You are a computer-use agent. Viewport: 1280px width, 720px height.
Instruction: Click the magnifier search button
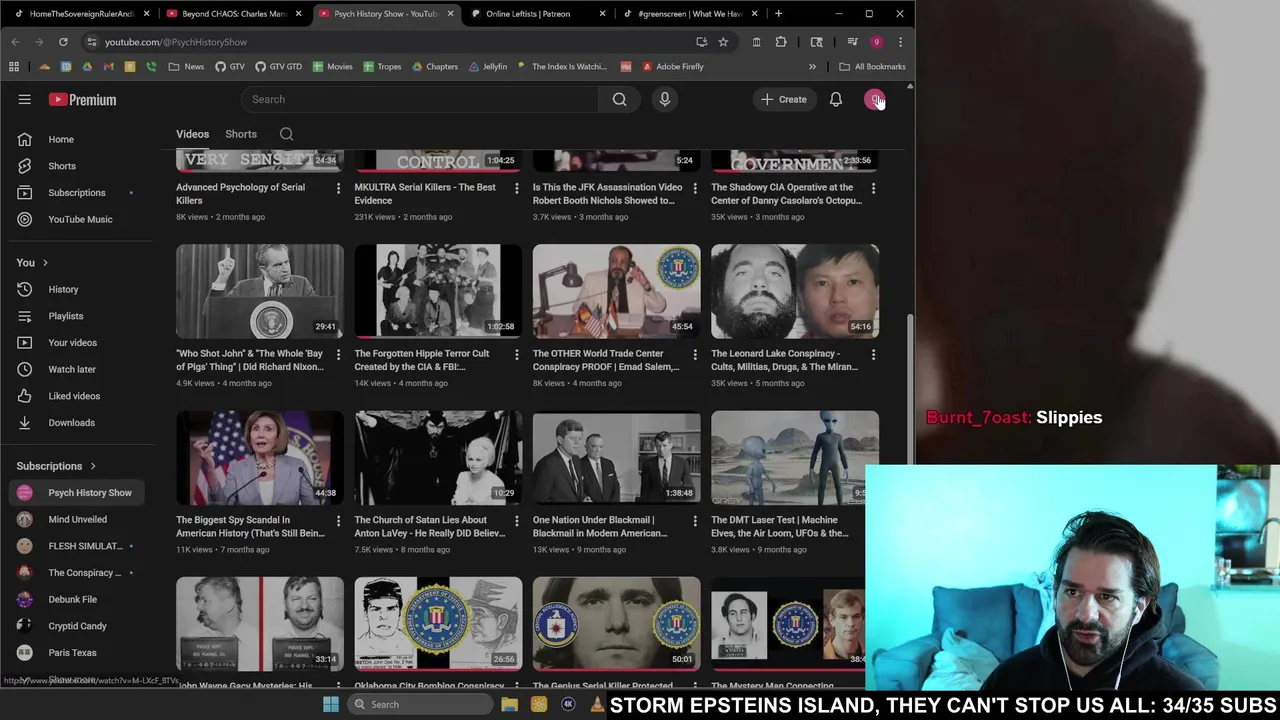click(620, 99)
